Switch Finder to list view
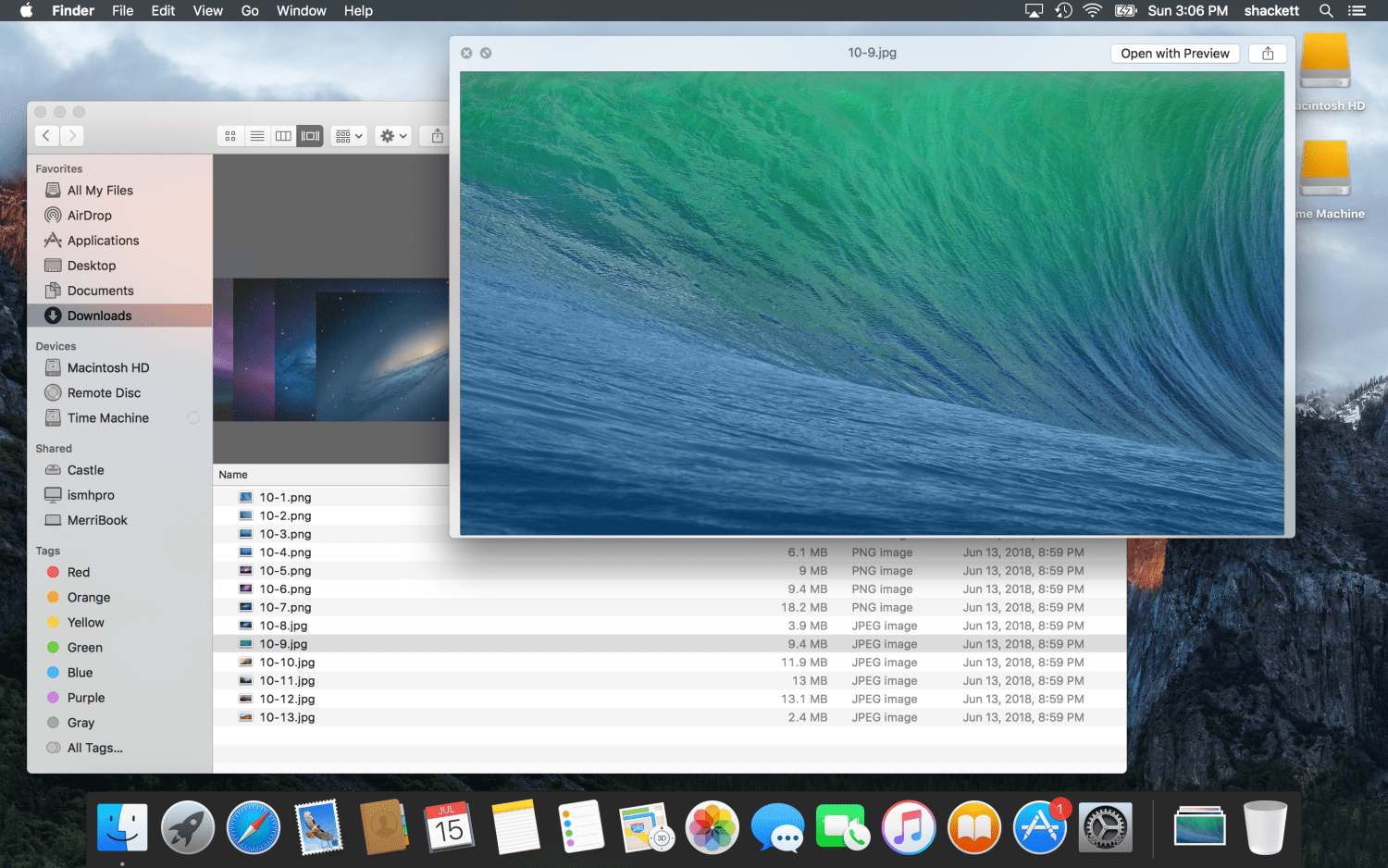 (257, 136)
